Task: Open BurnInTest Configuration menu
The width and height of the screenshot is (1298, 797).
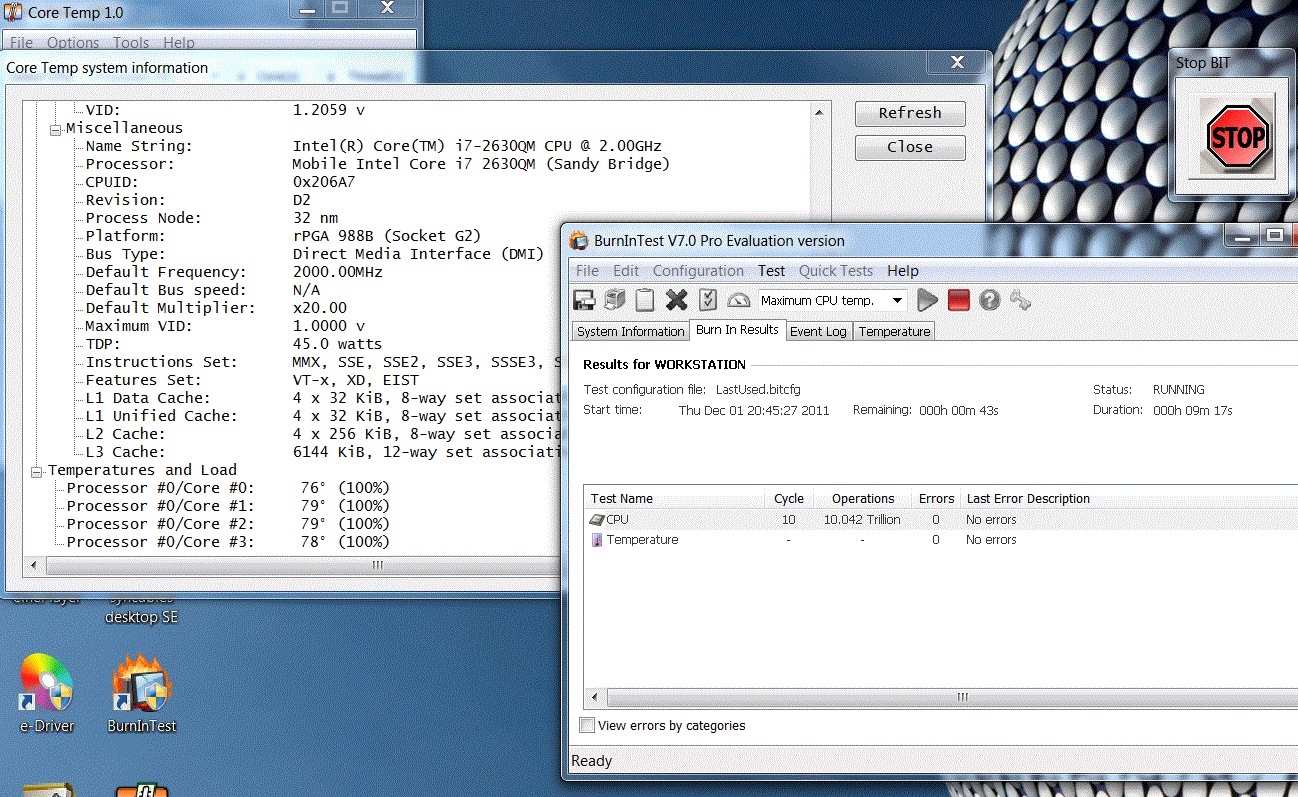Action: pos(698,270)
